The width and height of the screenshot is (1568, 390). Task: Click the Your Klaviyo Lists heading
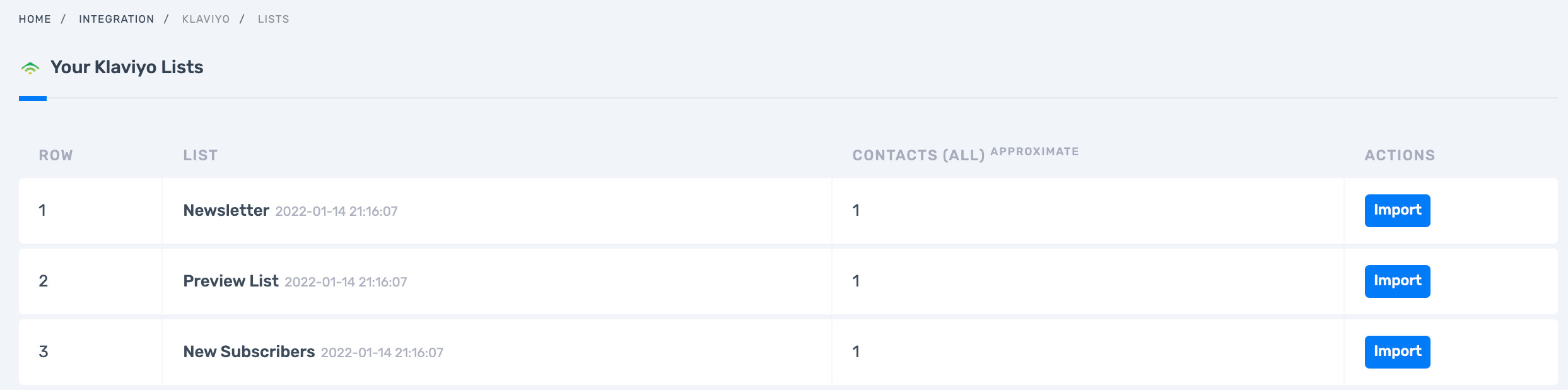click(127, 67)
